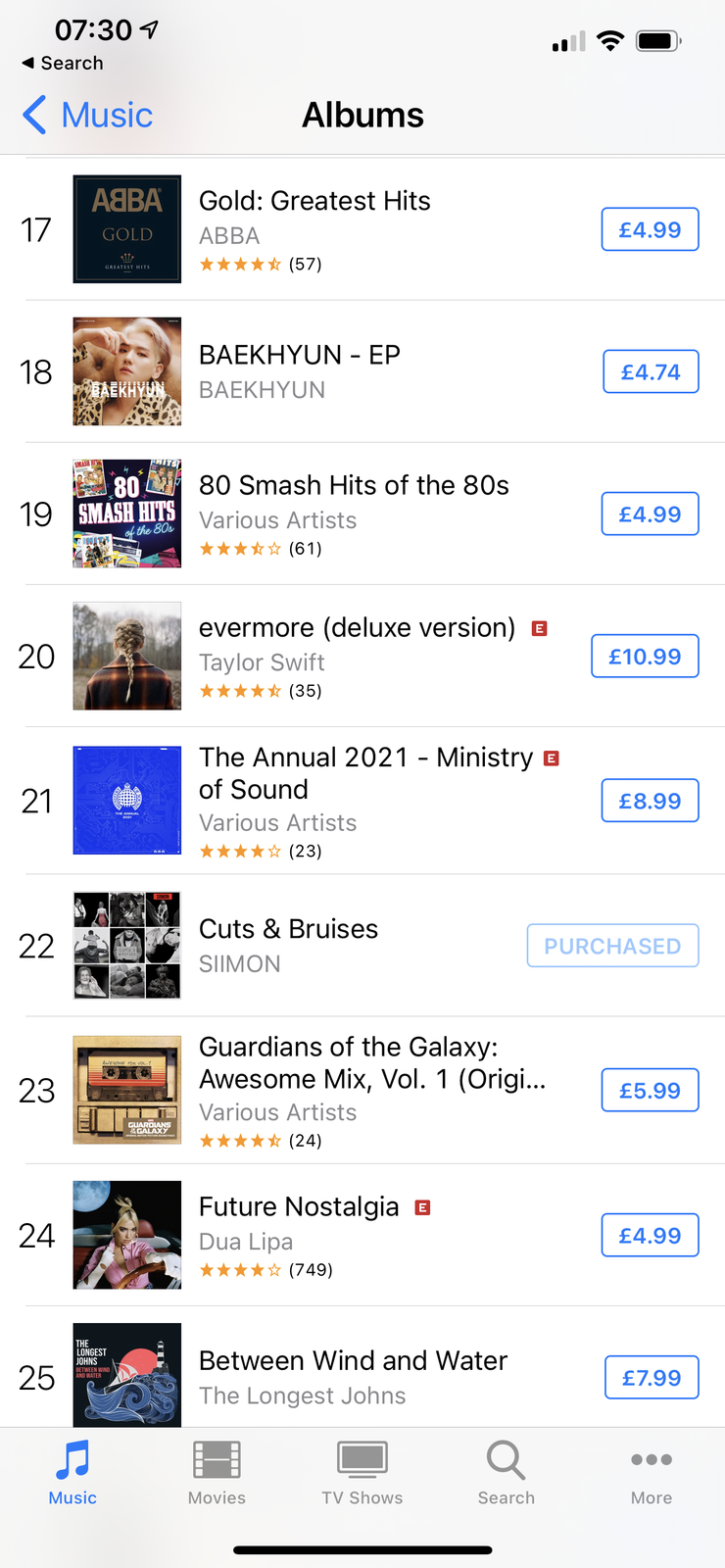Buy evermore deluxe version for £10.99
725x1568 pixels.
tap(645, 656)
